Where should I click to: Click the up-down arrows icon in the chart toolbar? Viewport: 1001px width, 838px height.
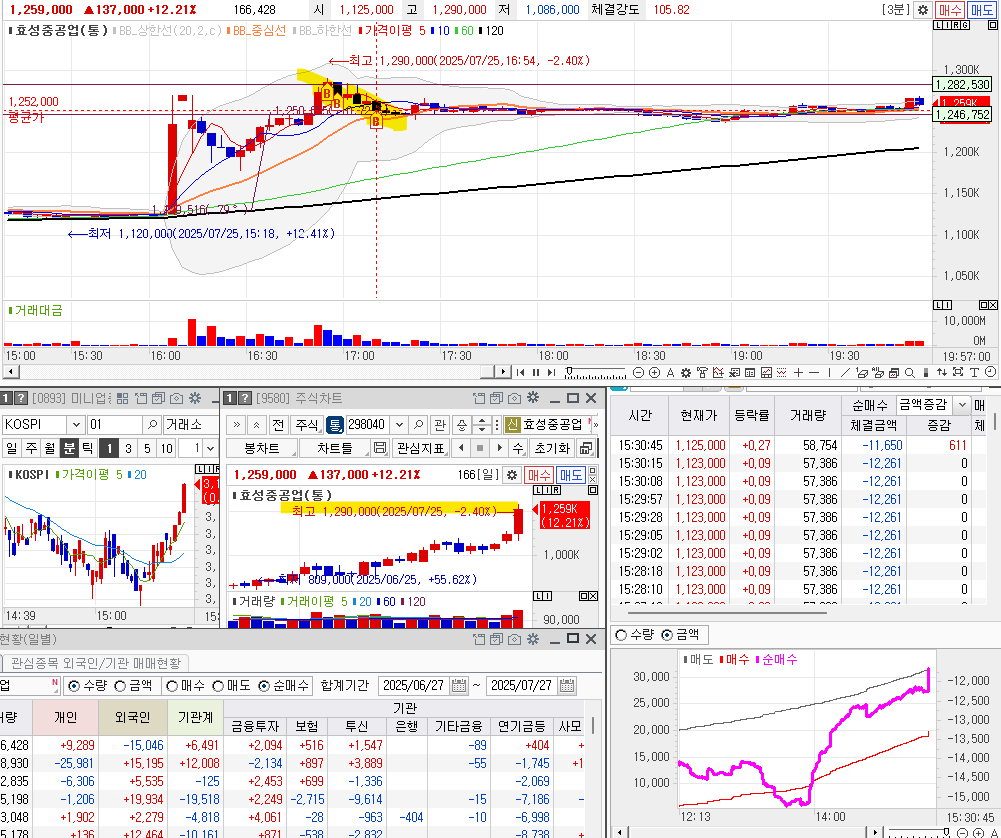[x=942, y=373]
